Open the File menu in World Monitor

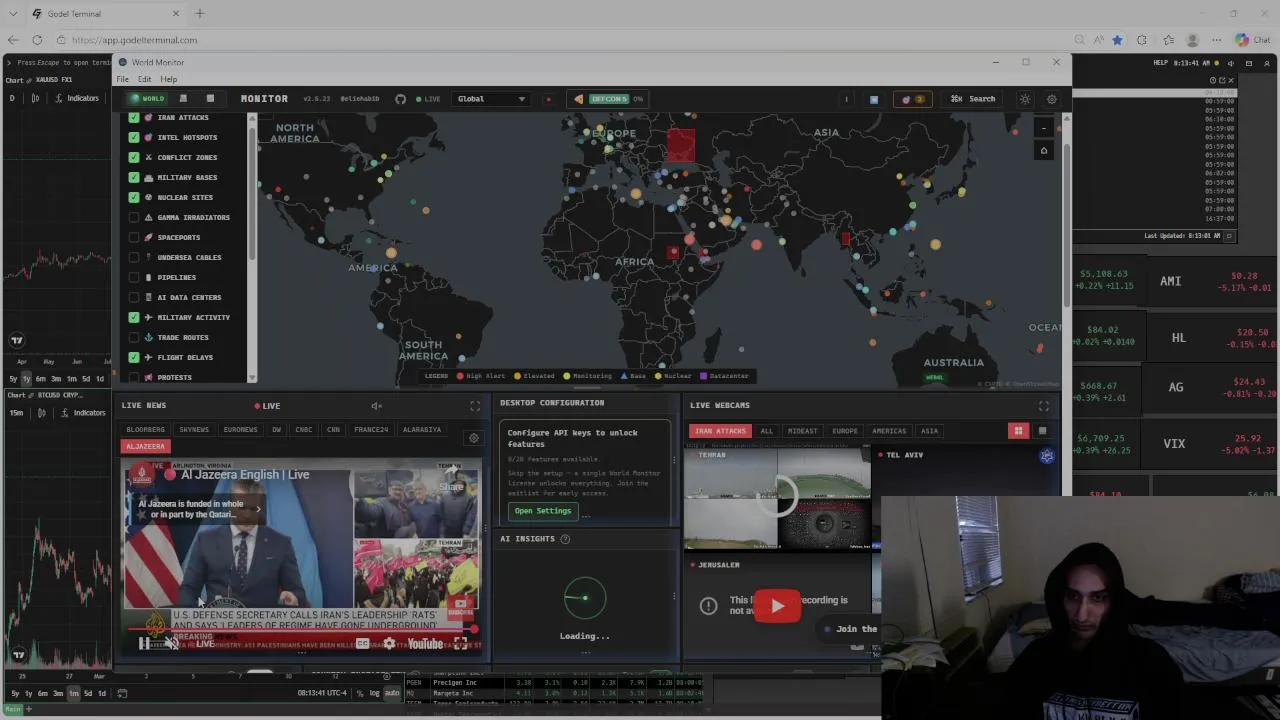click(123, 79)
